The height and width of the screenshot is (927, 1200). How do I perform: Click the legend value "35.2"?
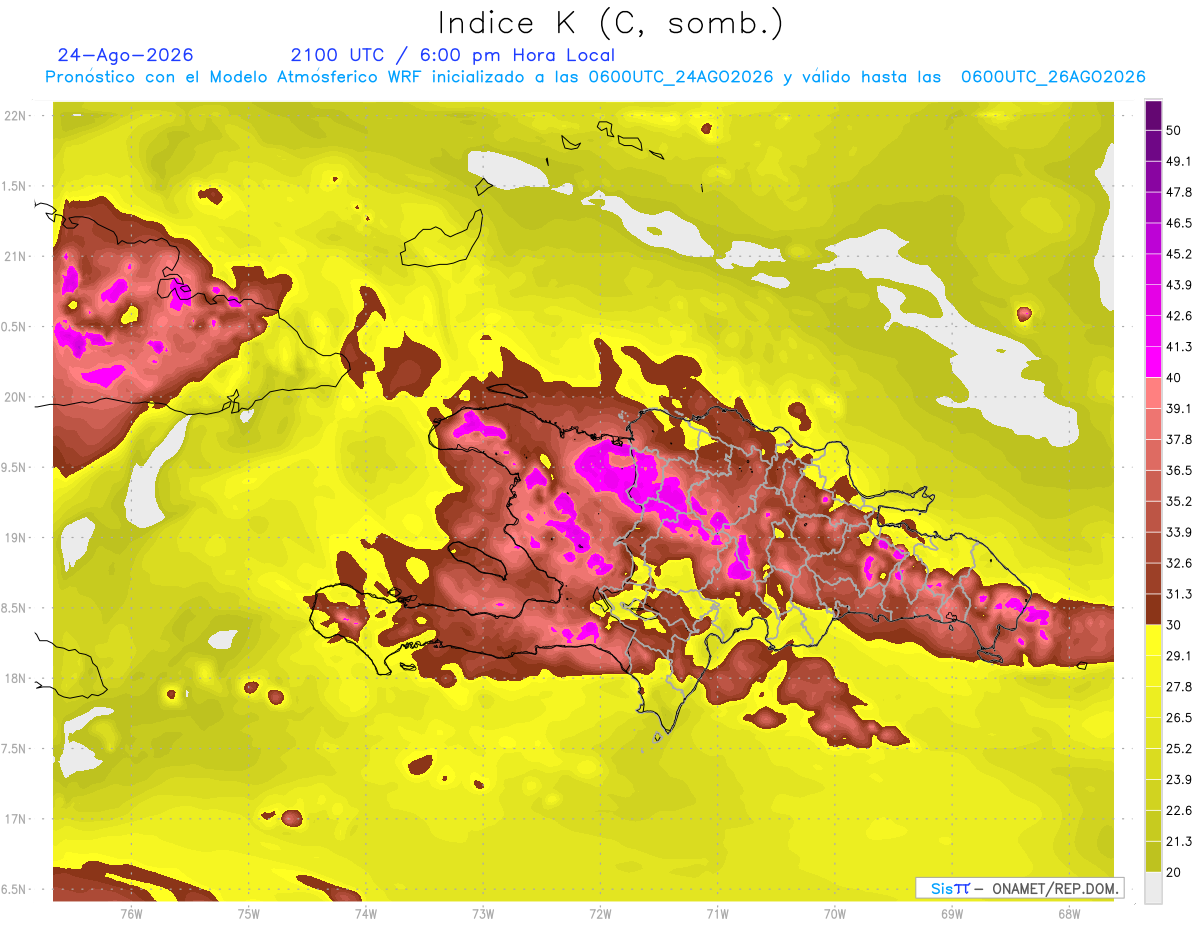pos(1178,501)
